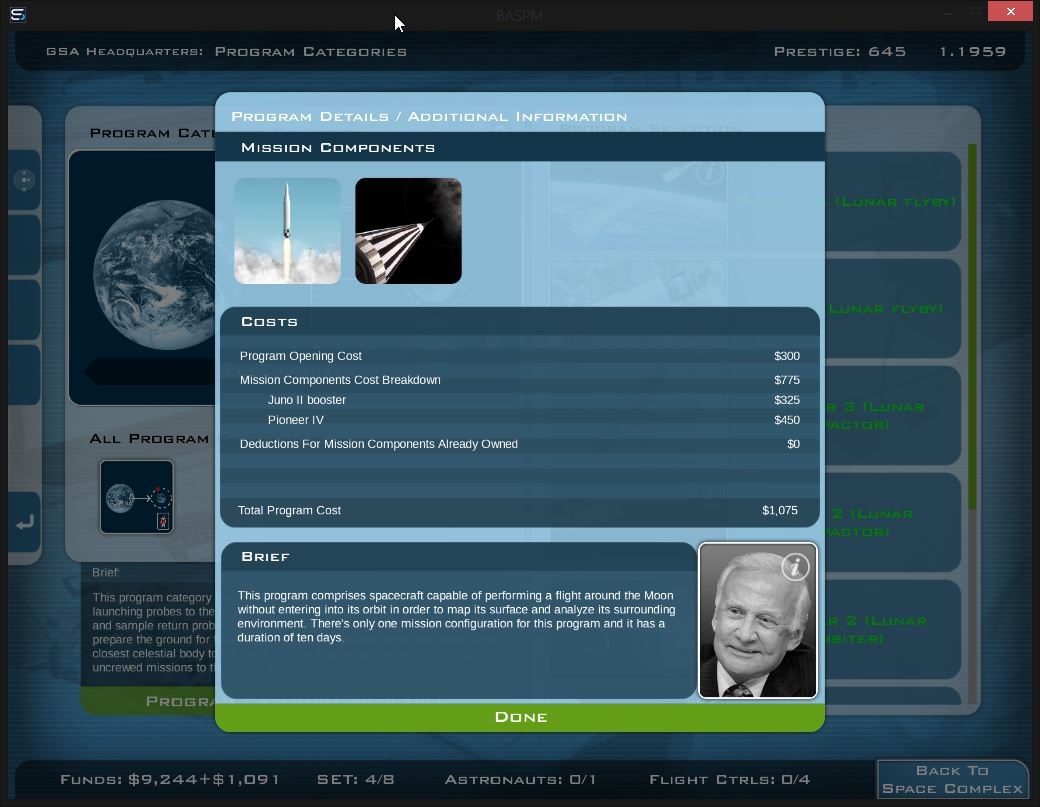Click the app logo icon in title bar
The height and width of the screenshot is (807, 1040).
coord(18,14)
